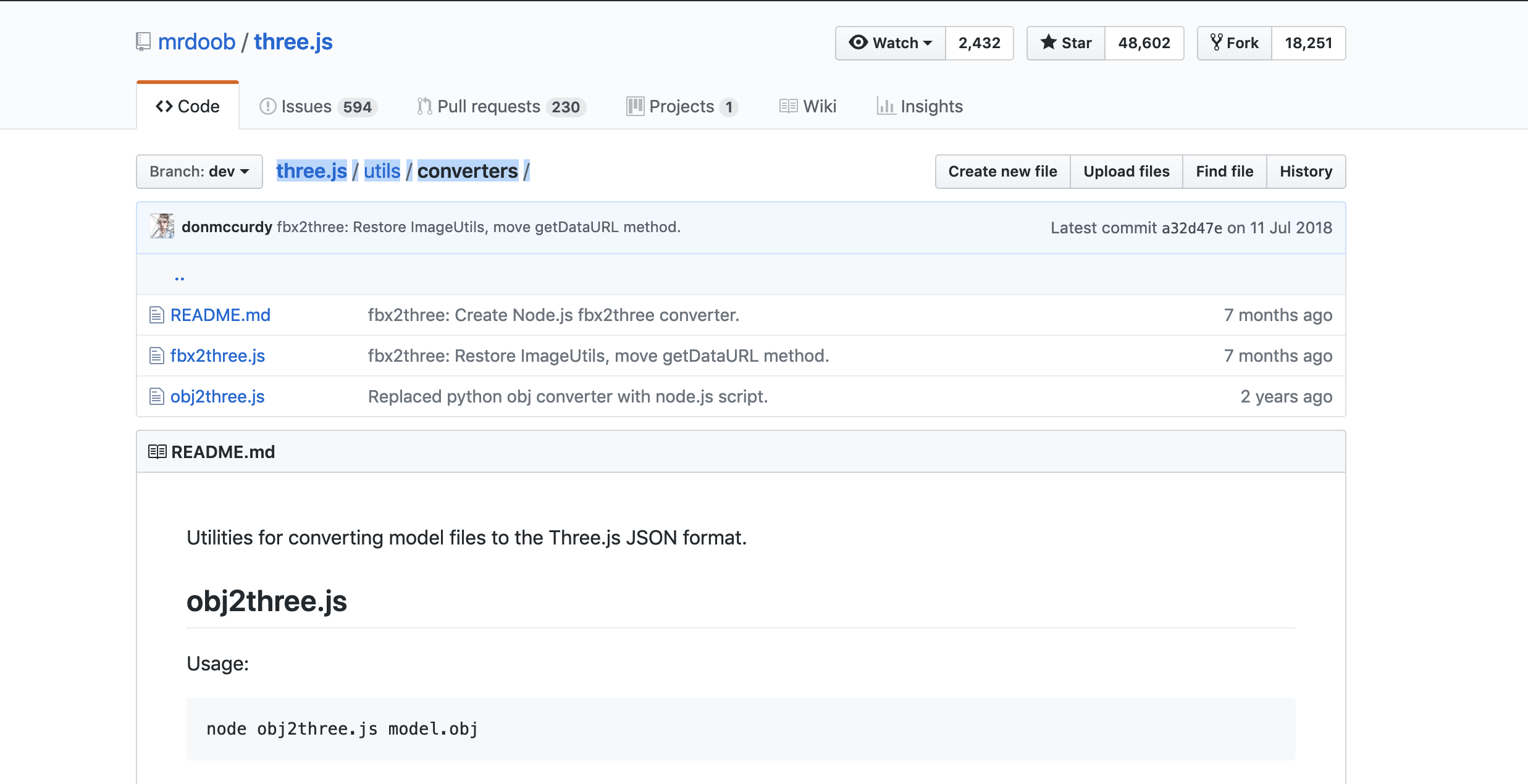Click the README.md title in the README panel header
The width and height of the screenshot is (1528, 784).
point(223,452)
